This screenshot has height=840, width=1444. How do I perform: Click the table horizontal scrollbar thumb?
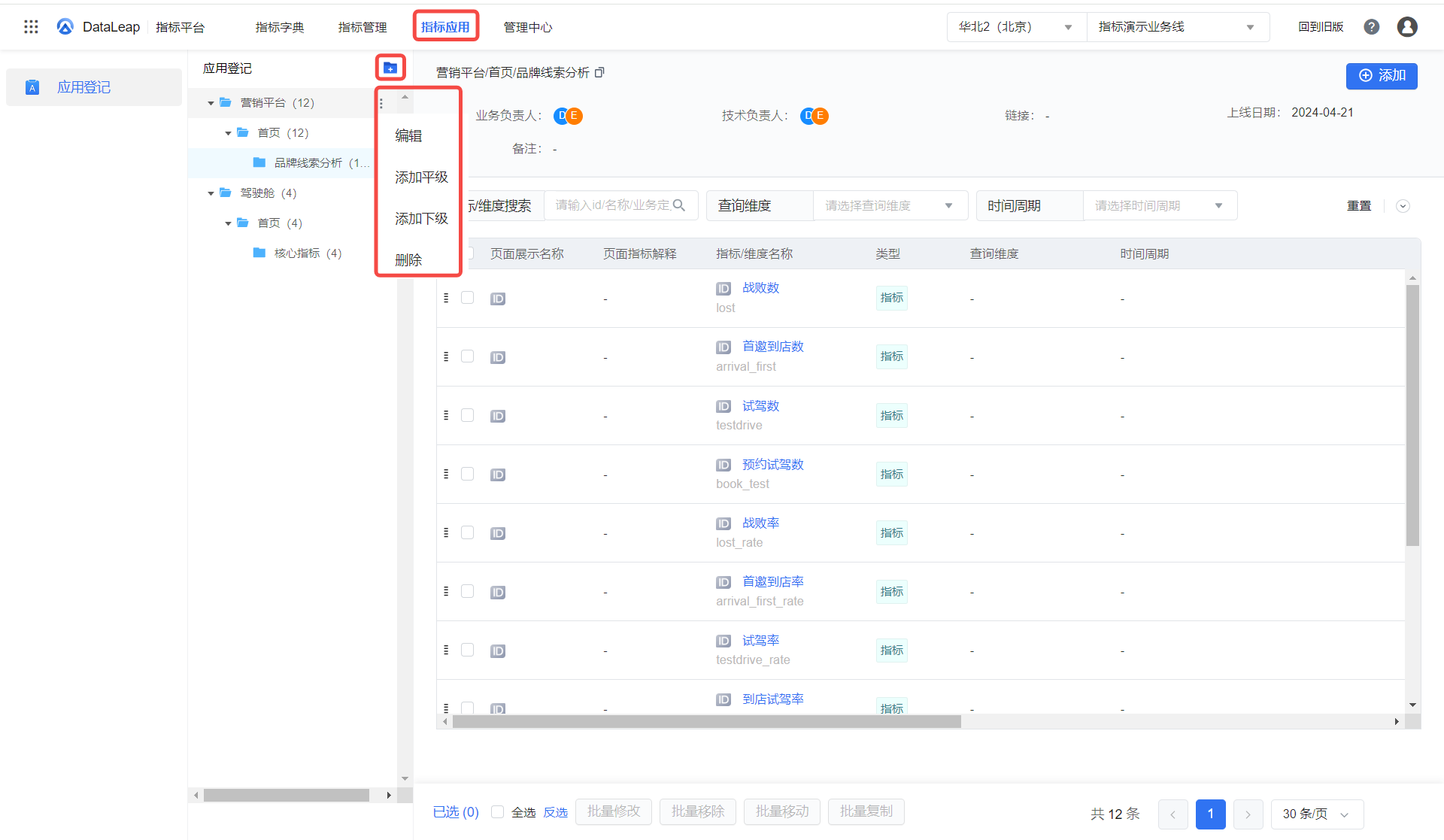click(707, 722)
